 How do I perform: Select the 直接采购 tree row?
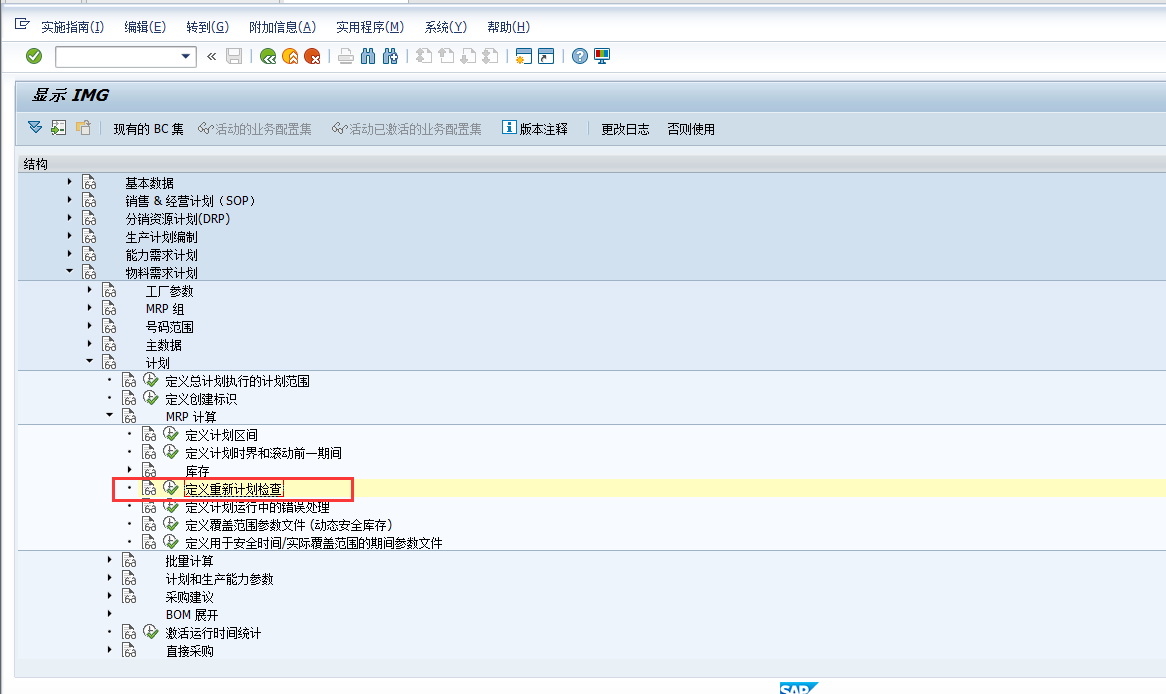click(190, 651)
